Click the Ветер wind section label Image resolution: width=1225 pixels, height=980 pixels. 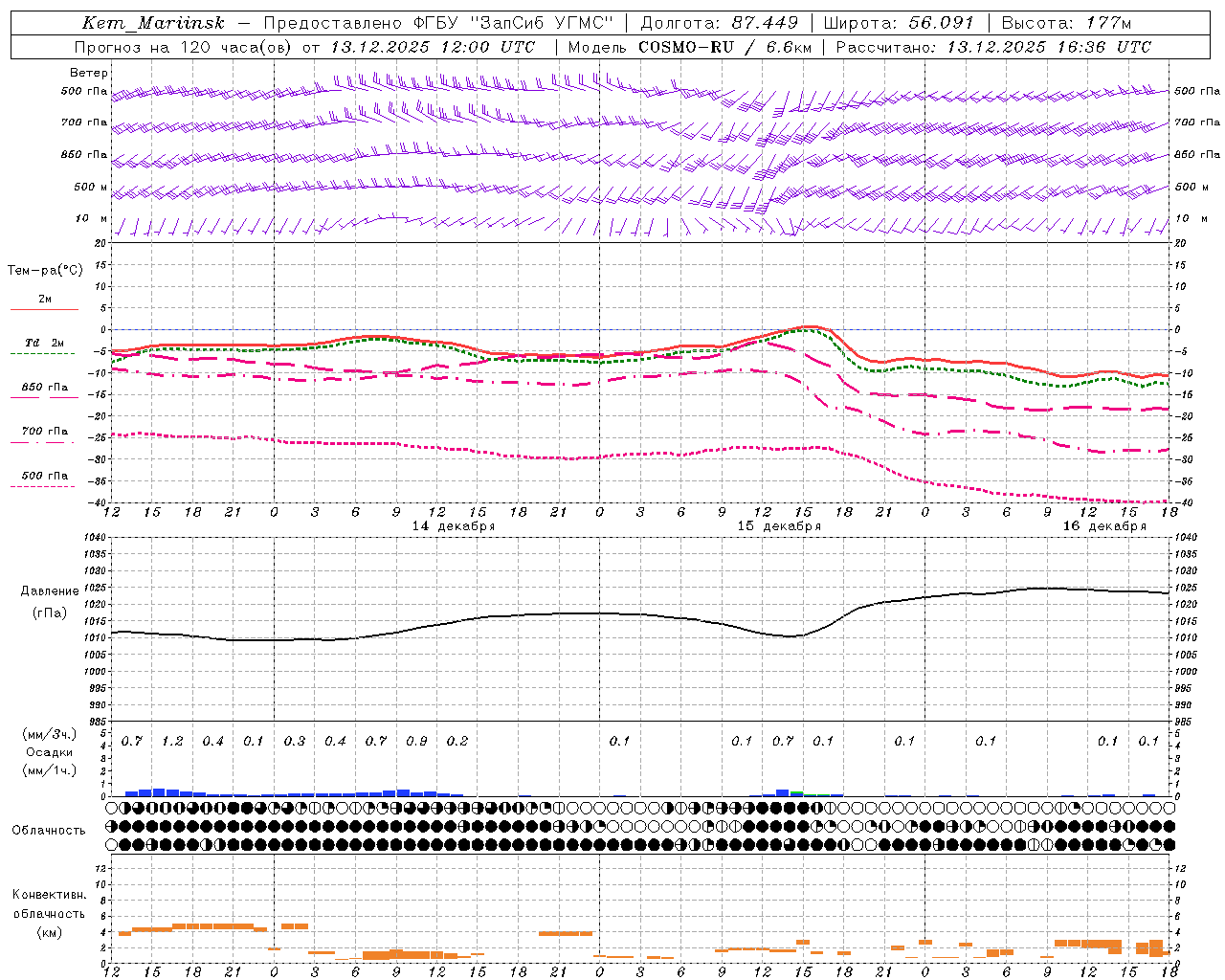coord(89,73)
